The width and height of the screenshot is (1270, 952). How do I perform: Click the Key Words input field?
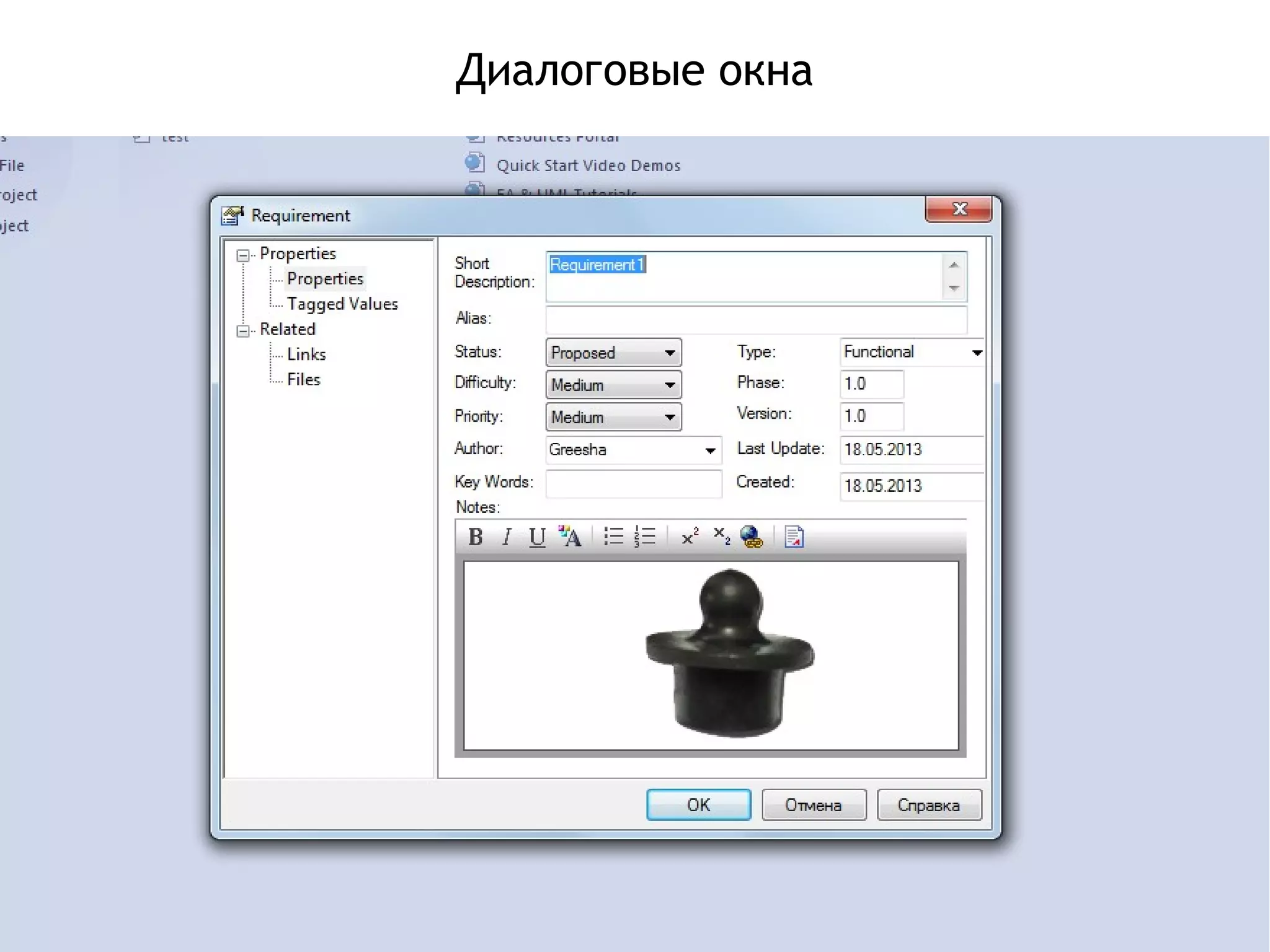pyautogui.click(x=634, y=484)
